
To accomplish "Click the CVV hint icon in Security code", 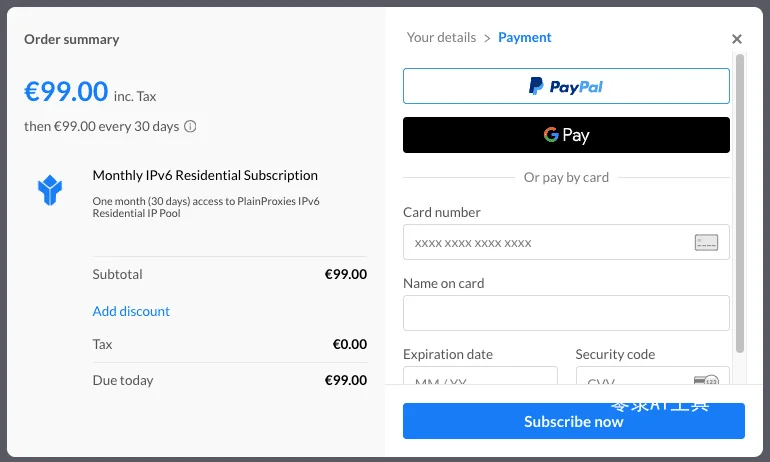I will [706, 380].
